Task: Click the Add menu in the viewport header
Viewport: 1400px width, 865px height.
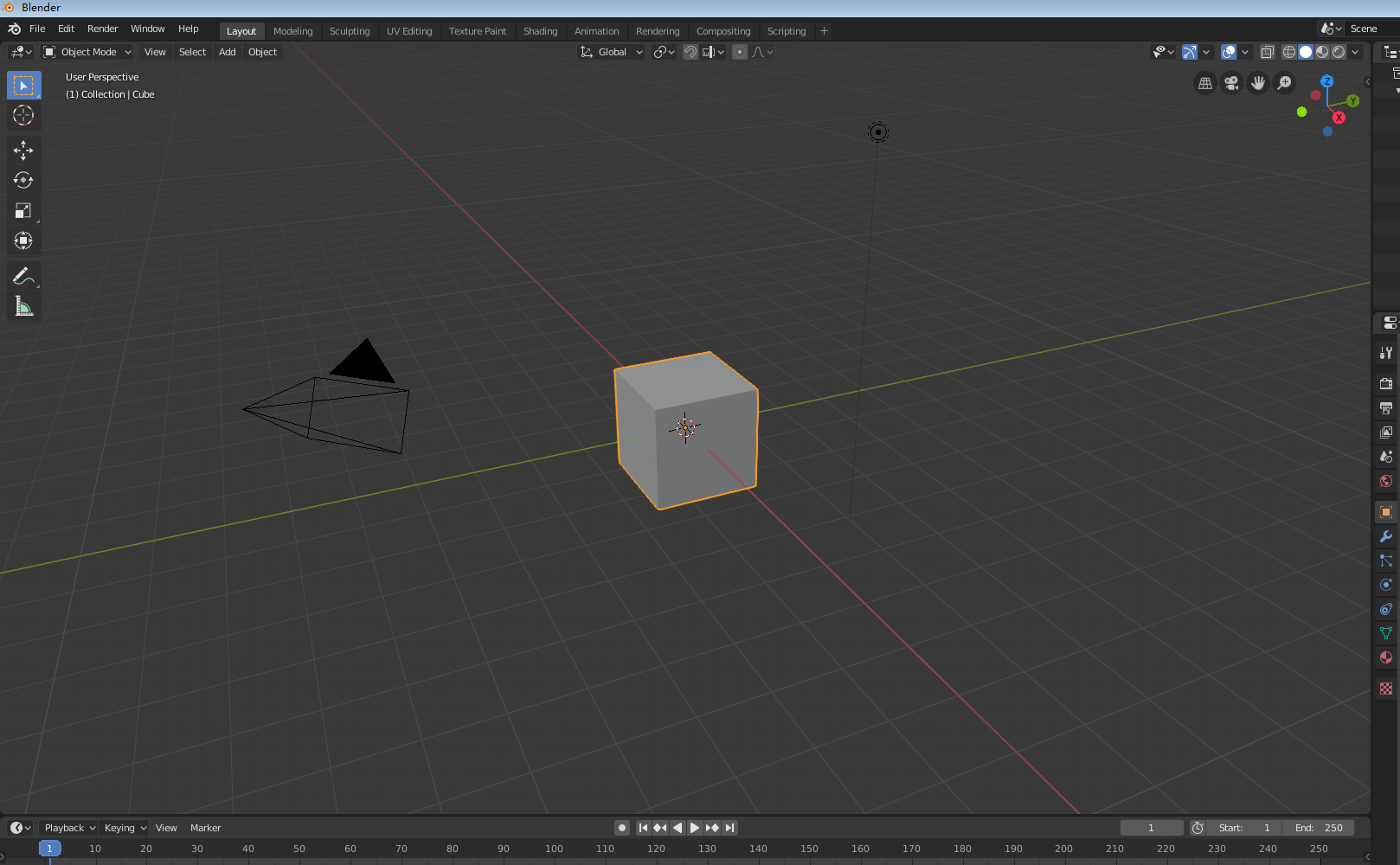Action: pyautogui.click(x=227, y=52)
